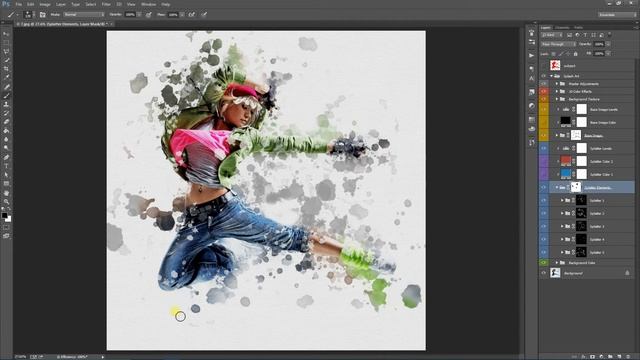This screenshot has width=640, height=360.
Task: Hide the Splatter Levels layer
Action: point(544,148)
